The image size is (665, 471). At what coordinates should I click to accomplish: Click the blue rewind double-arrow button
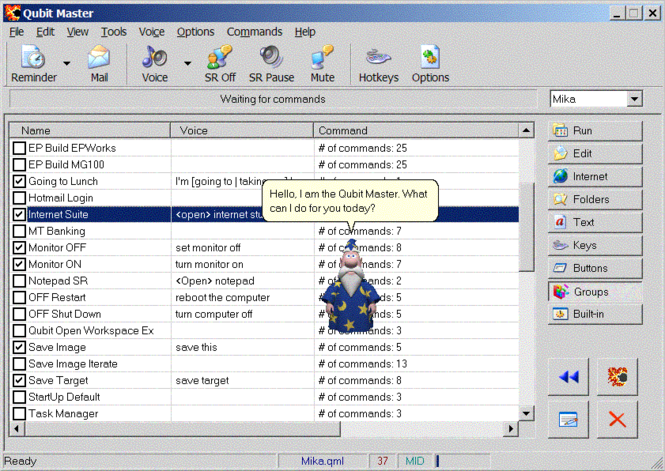click(x=568, y=376)
